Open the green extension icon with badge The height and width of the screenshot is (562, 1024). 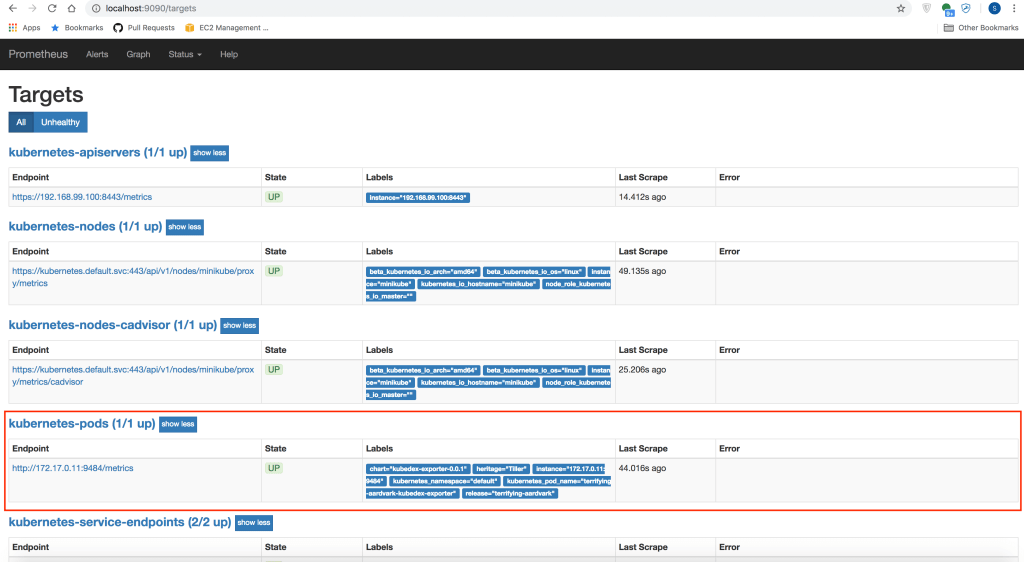(x=947, y=8)
